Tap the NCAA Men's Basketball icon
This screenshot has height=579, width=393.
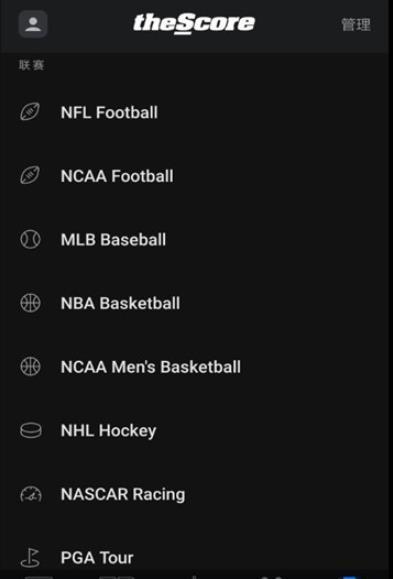pos(30,367)
